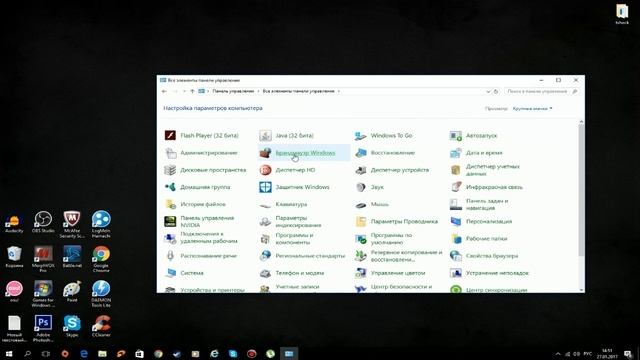Open Панель управления NVIDIA

pyautogui.click(x=199, y=221)
